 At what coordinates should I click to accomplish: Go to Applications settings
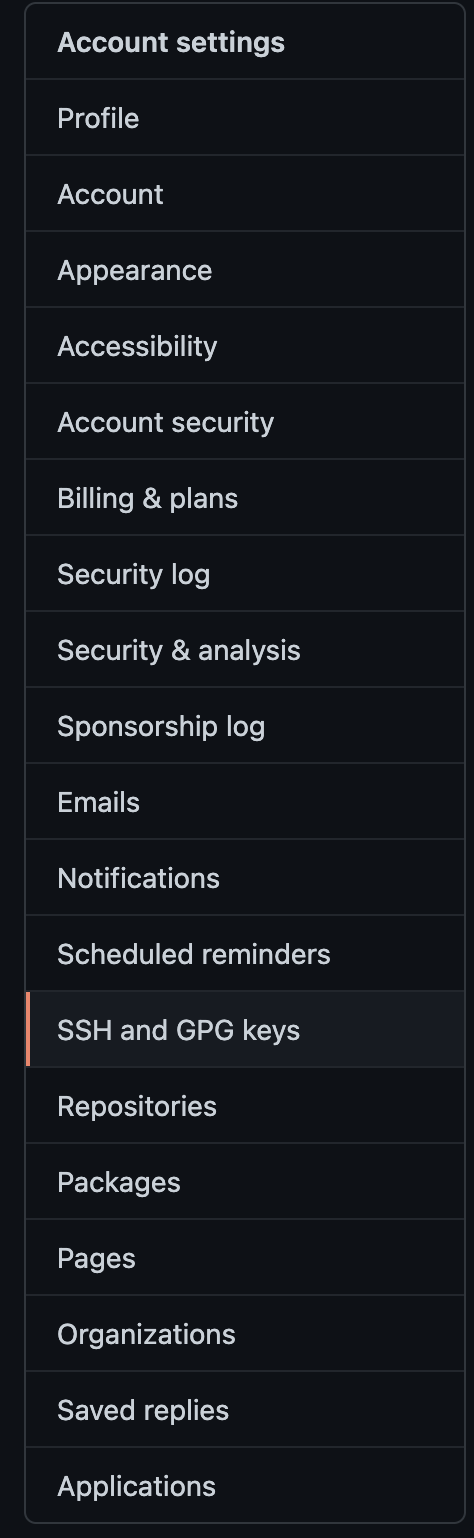(x=245, y=1486)
